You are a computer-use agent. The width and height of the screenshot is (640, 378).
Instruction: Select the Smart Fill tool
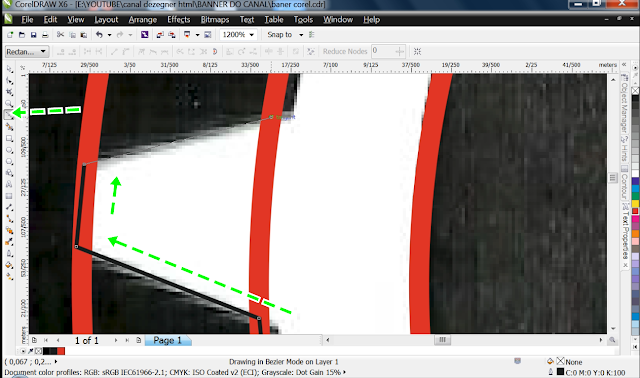(x=9, y=127)
